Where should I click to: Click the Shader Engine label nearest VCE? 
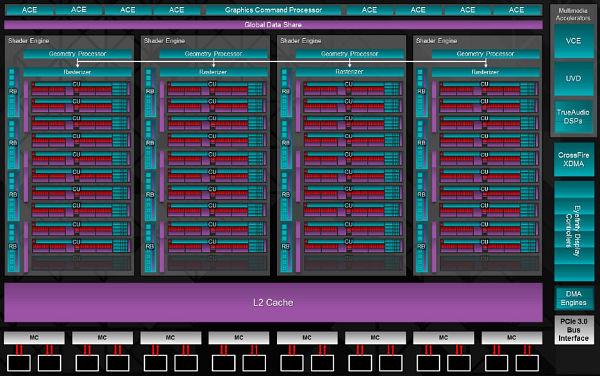437,41
